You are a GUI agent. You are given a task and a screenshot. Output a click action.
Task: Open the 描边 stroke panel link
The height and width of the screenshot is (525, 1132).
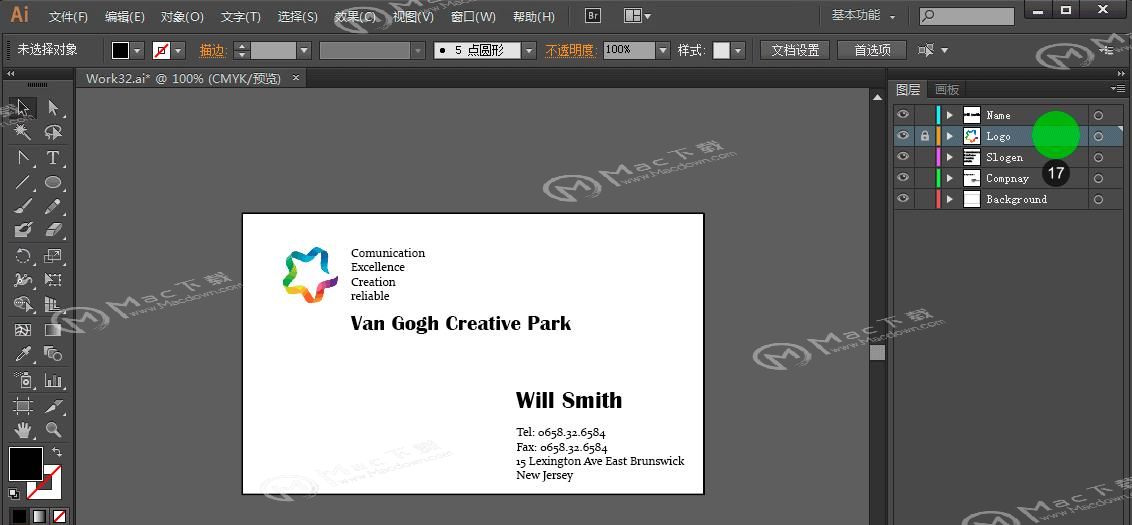coord(214,50)
